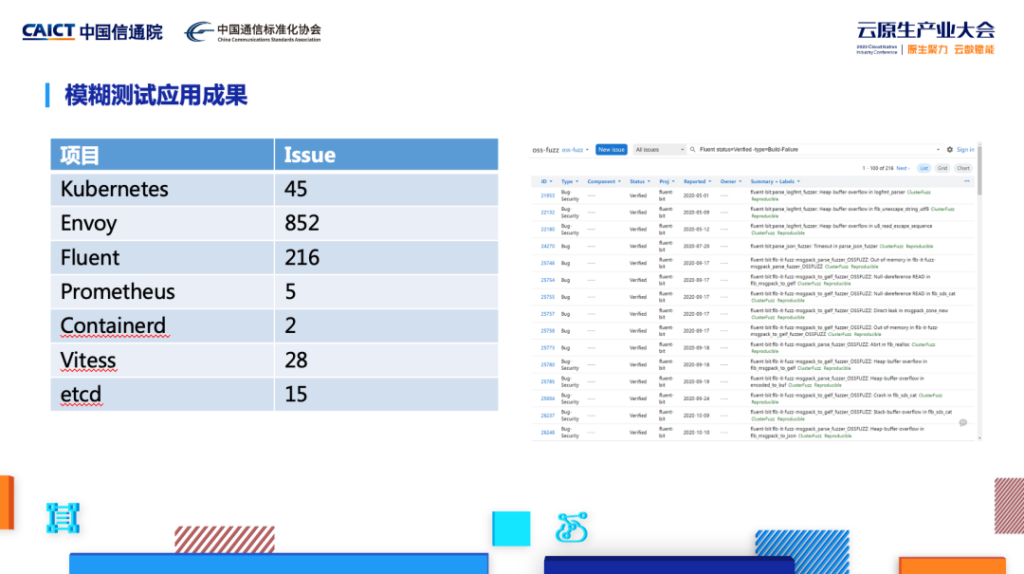Open issue 22152

(547, 212)
